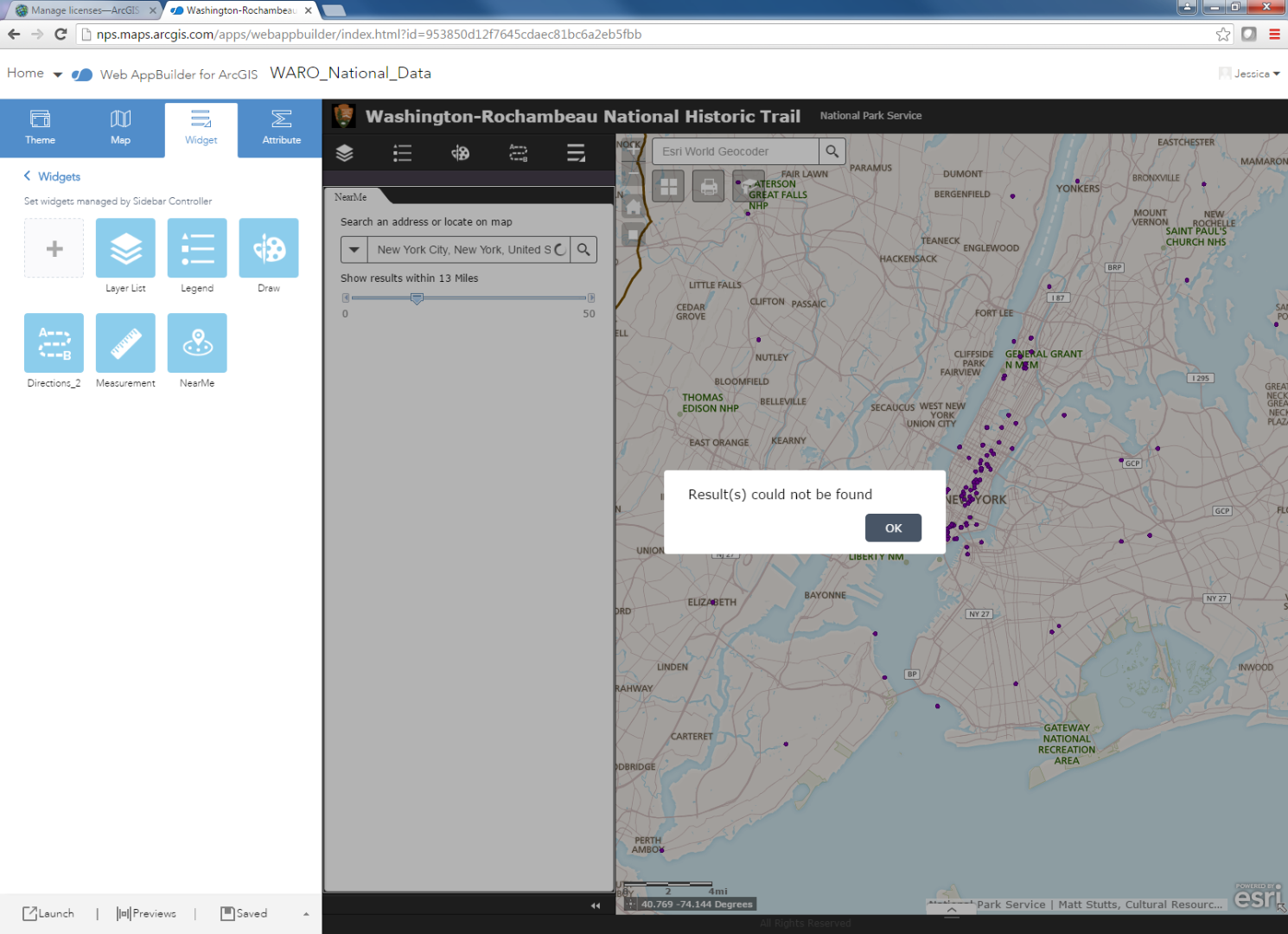Go back via Widgets link
The width and height of the screenshot is (1288, 934).
52,176
